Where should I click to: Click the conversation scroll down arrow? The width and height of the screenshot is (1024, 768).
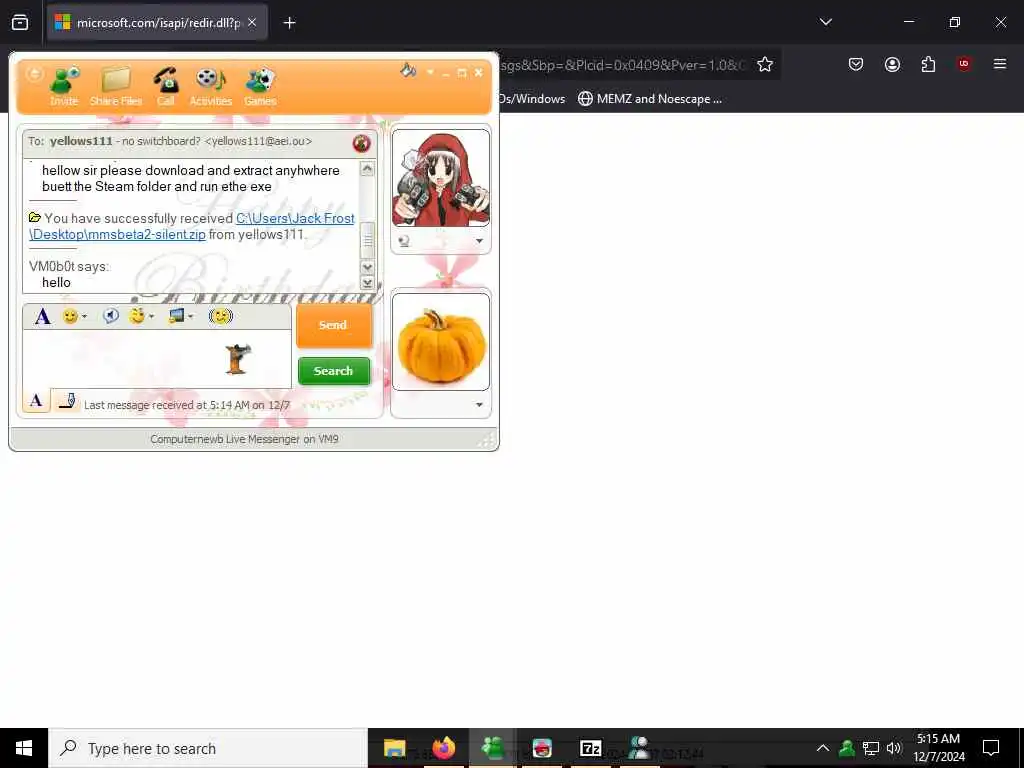click(367, 267)
